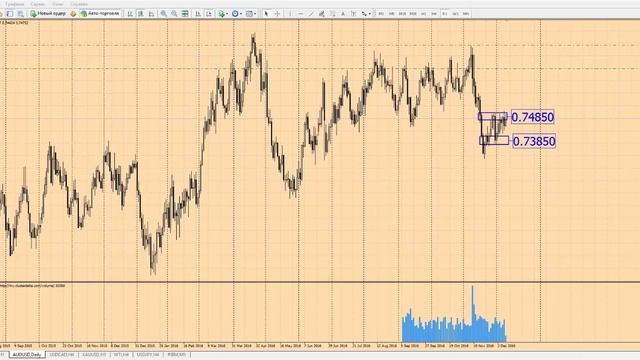The height and width of the screenshot is (360, 640).
Task: Switch to M30 timeframe
Action: click(x=413, y=14)
